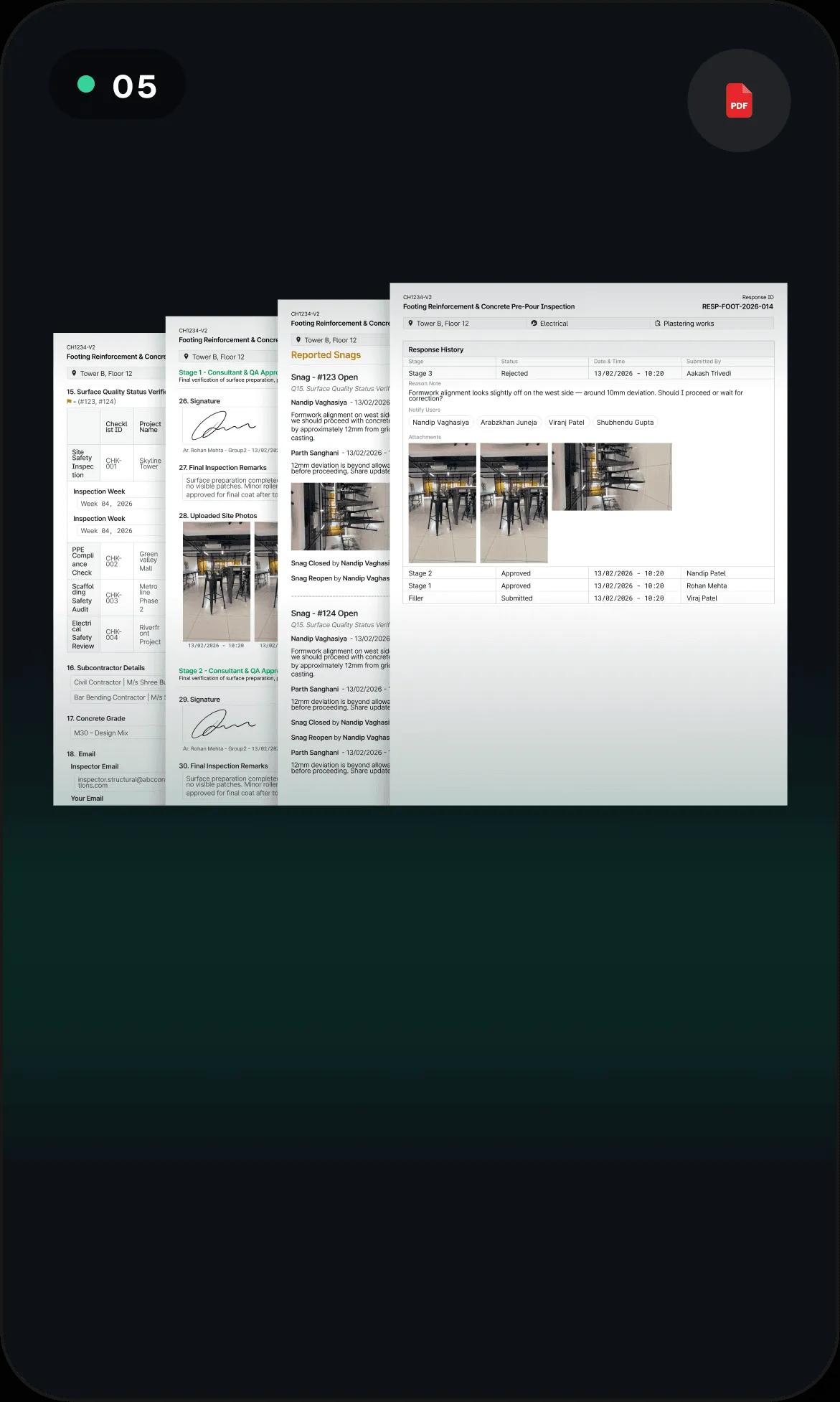This screenshot has height=1402, width=840.
Task: Click the red PDF file icon
Action: pyautogui.click(x=739, y=100)
